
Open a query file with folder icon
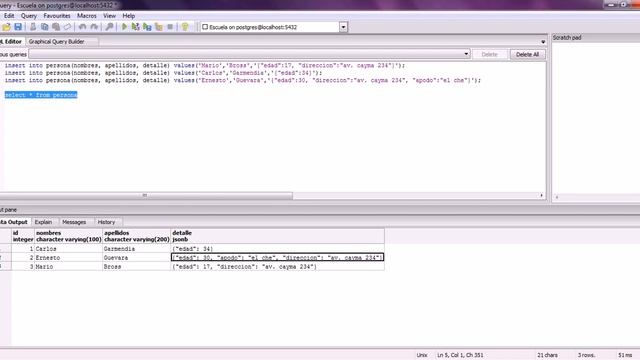point(7,27)
